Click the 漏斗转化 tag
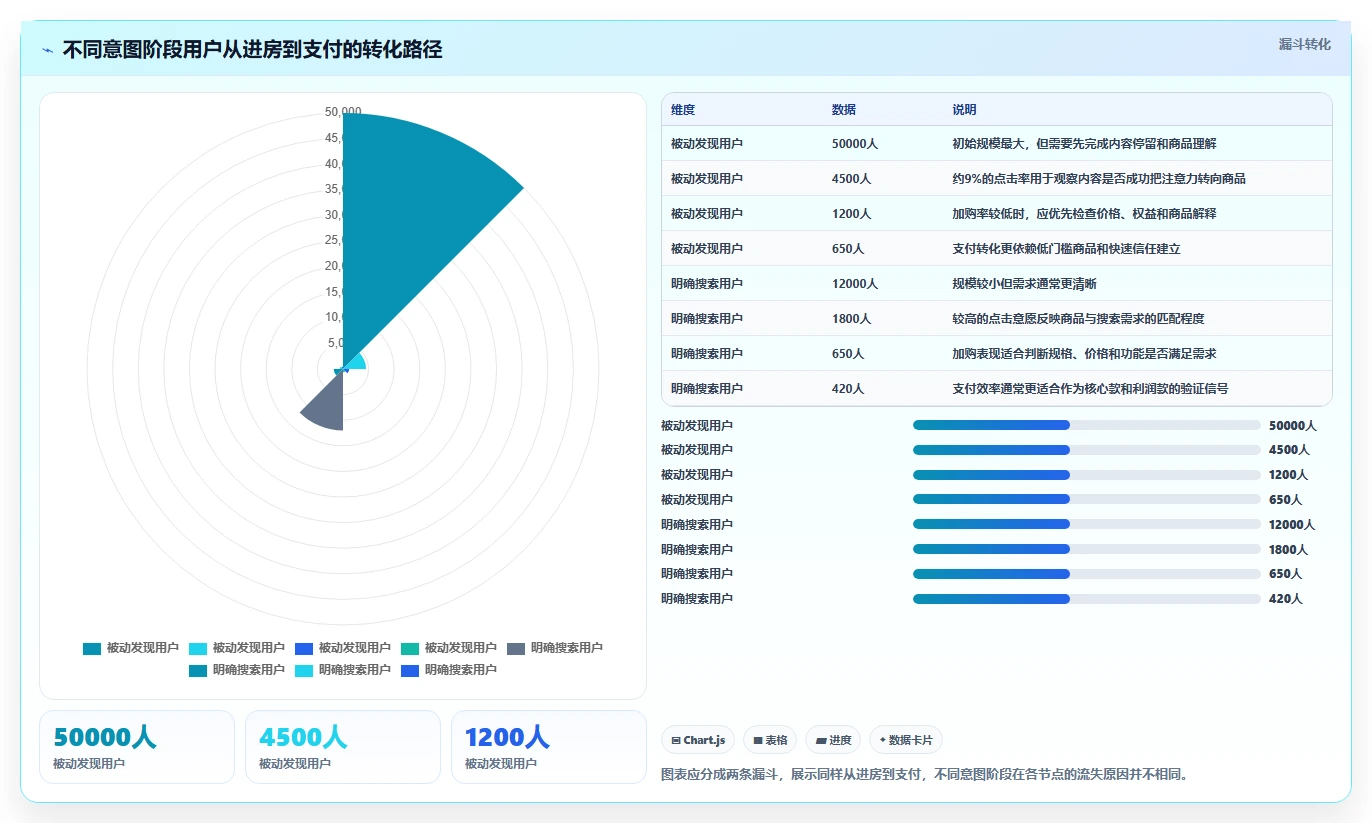This screenshot has height=823, width=1372. (1304, 44)
